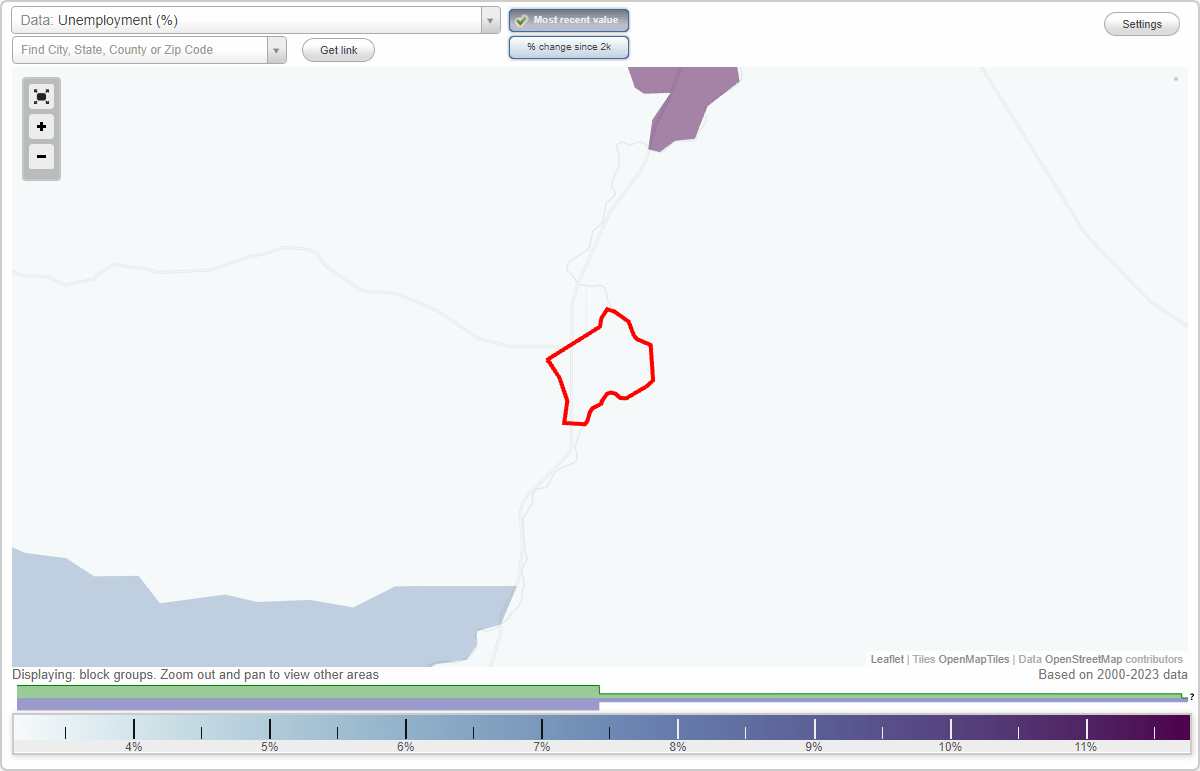Toggle fullscreen map view icon
The width and height of the screenshot is (1200, 771).
click(x=41, y=96)
